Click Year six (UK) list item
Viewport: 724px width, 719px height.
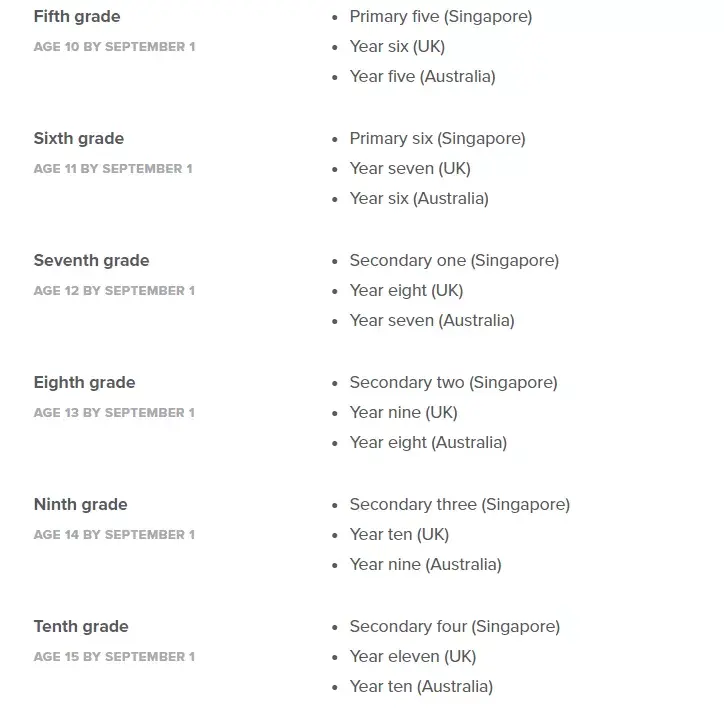pos(397,46)
